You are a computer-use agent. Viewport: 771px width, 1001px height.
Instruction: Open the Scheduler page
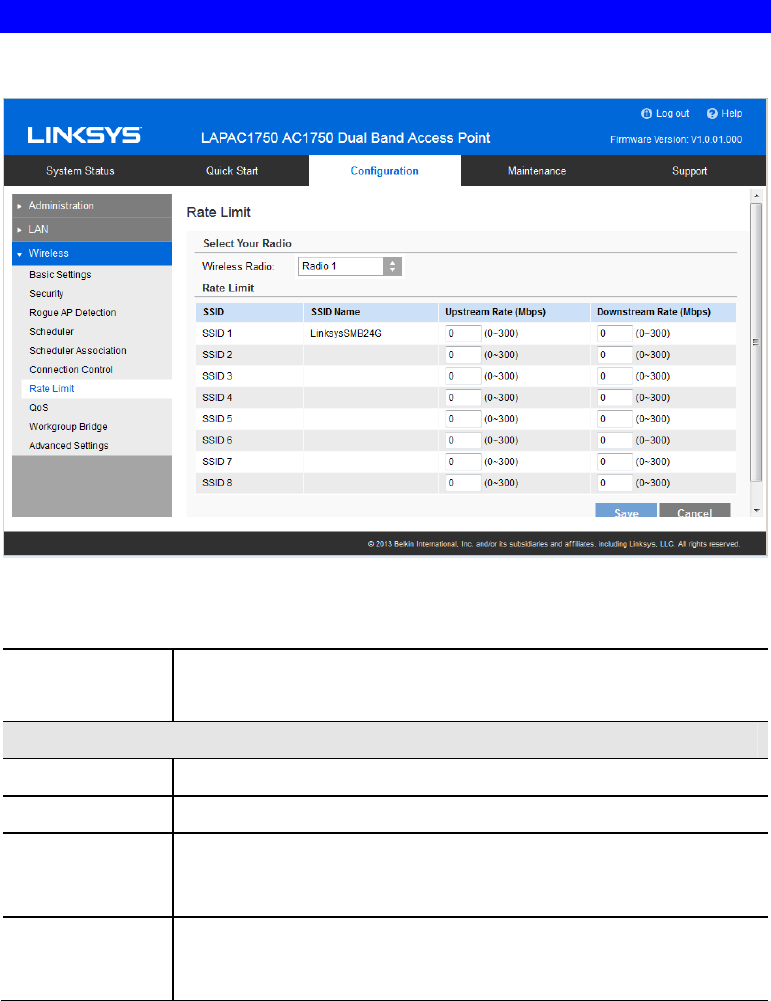point(51,332)
